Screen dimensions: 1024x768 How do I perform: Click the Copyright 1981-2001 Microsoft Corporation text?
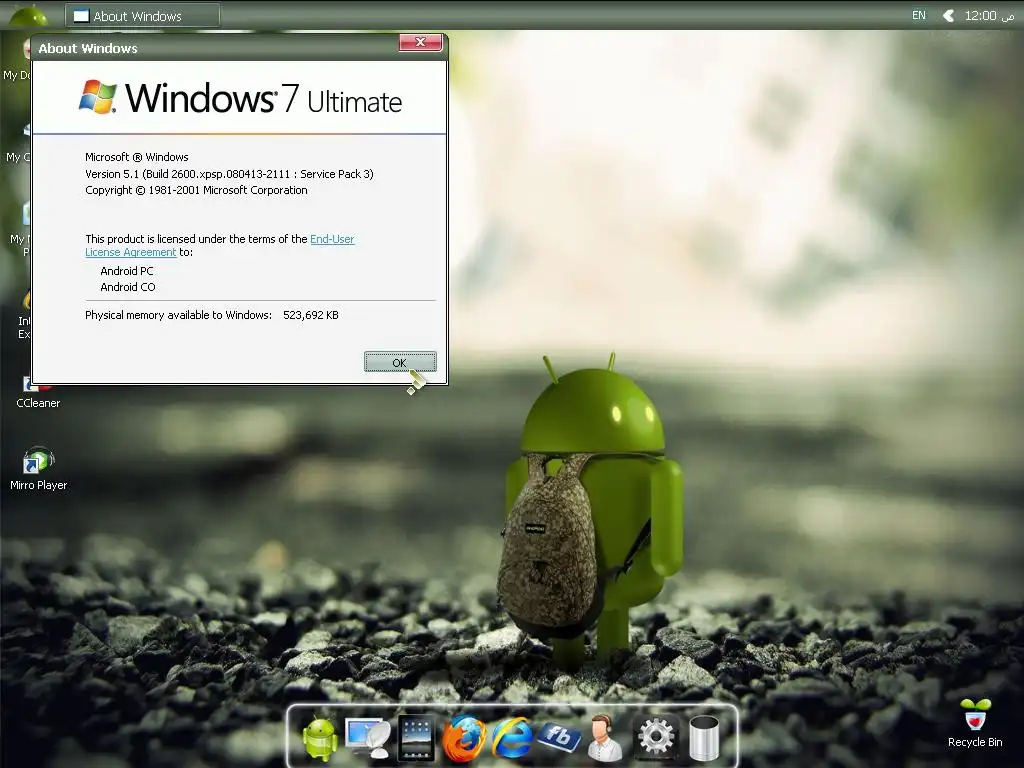pos(196,190)
